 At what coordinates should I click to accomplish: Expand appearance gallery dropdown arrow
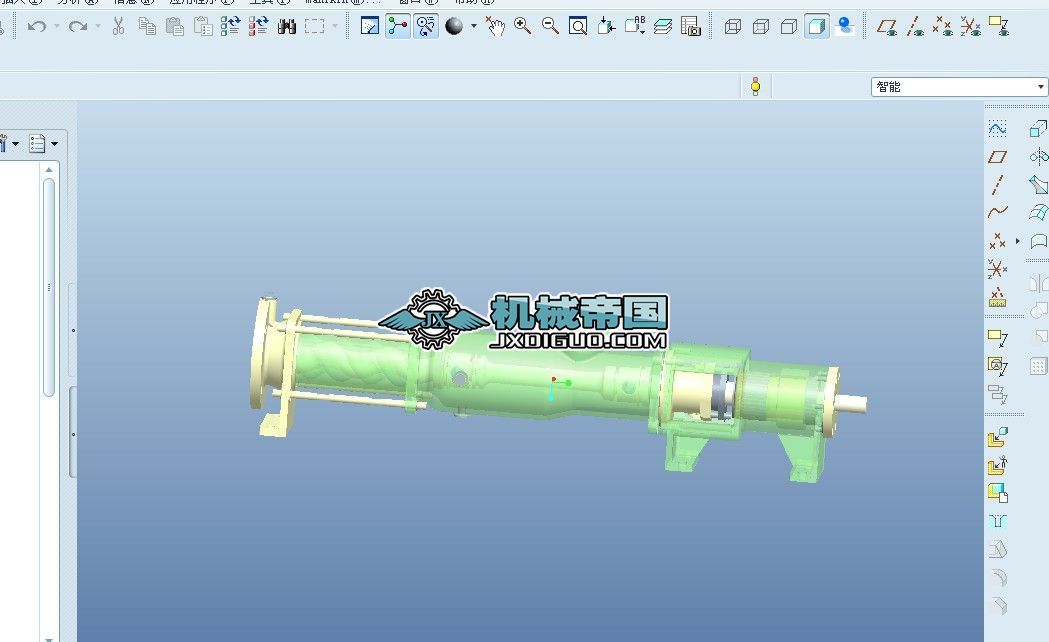(474, 26)
